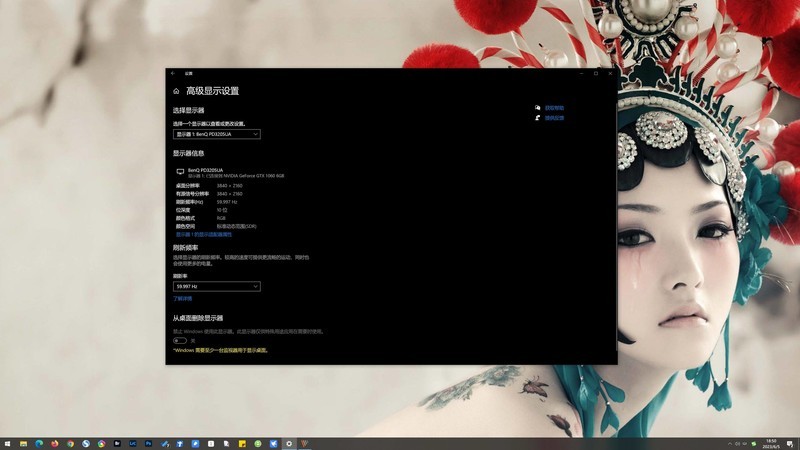
Task: Minimize the Settings window
Action: pyautogui.click(x=581, y=73)
